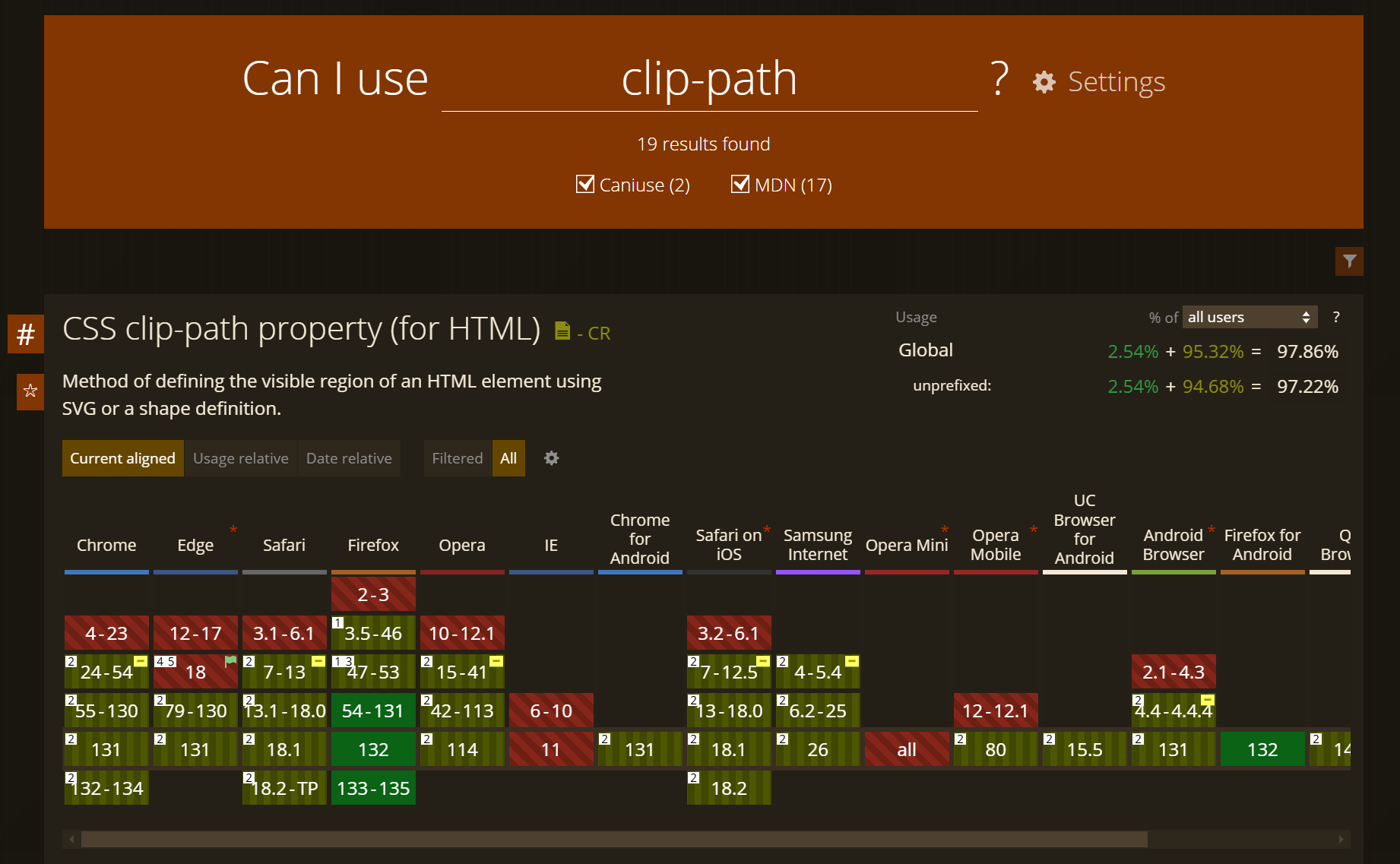This screenshot has height=864, width=1400.
Task: Expand the Firefox 133-135 version cell
Action: coord(373,788)
